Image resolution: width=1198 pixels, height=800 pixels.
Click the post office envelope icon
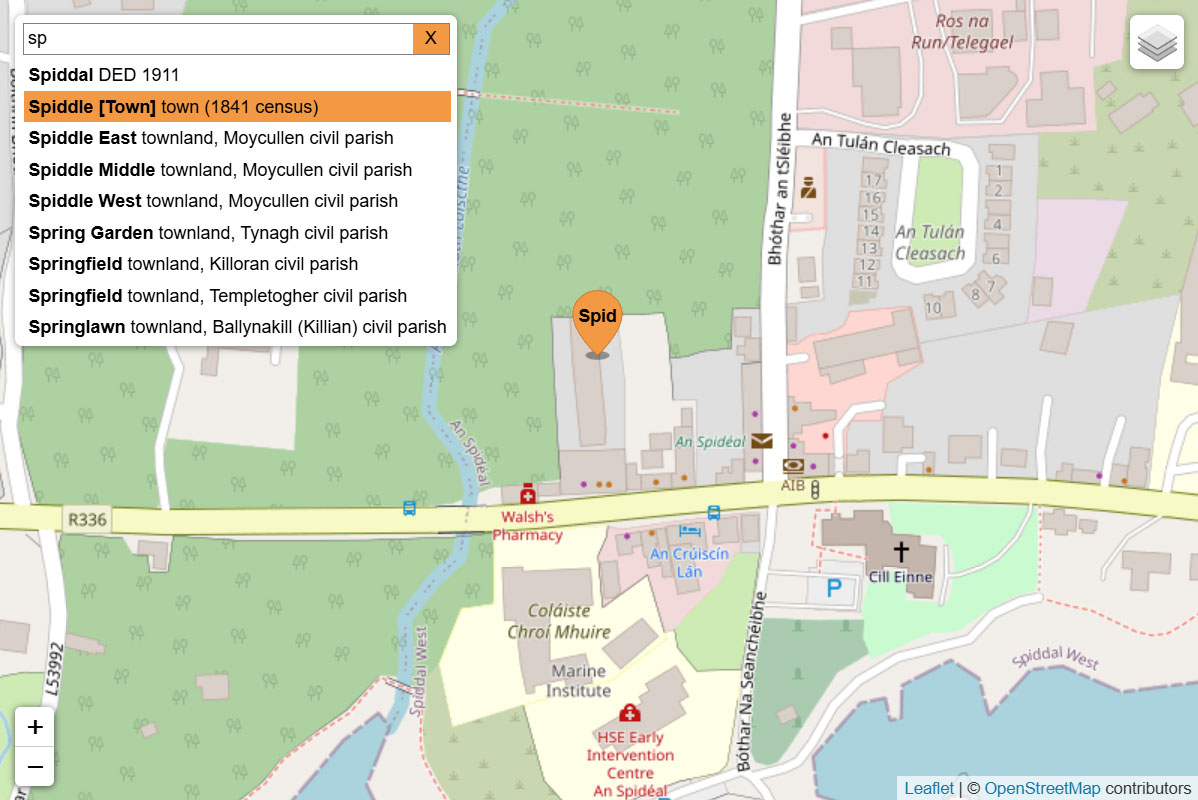click(x=763, y=441)
